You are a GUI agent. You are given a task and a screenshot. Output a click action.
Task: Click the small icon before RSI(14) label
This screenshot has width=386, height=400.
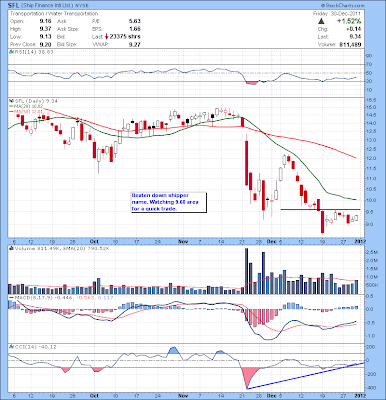(x=11, y=52)
